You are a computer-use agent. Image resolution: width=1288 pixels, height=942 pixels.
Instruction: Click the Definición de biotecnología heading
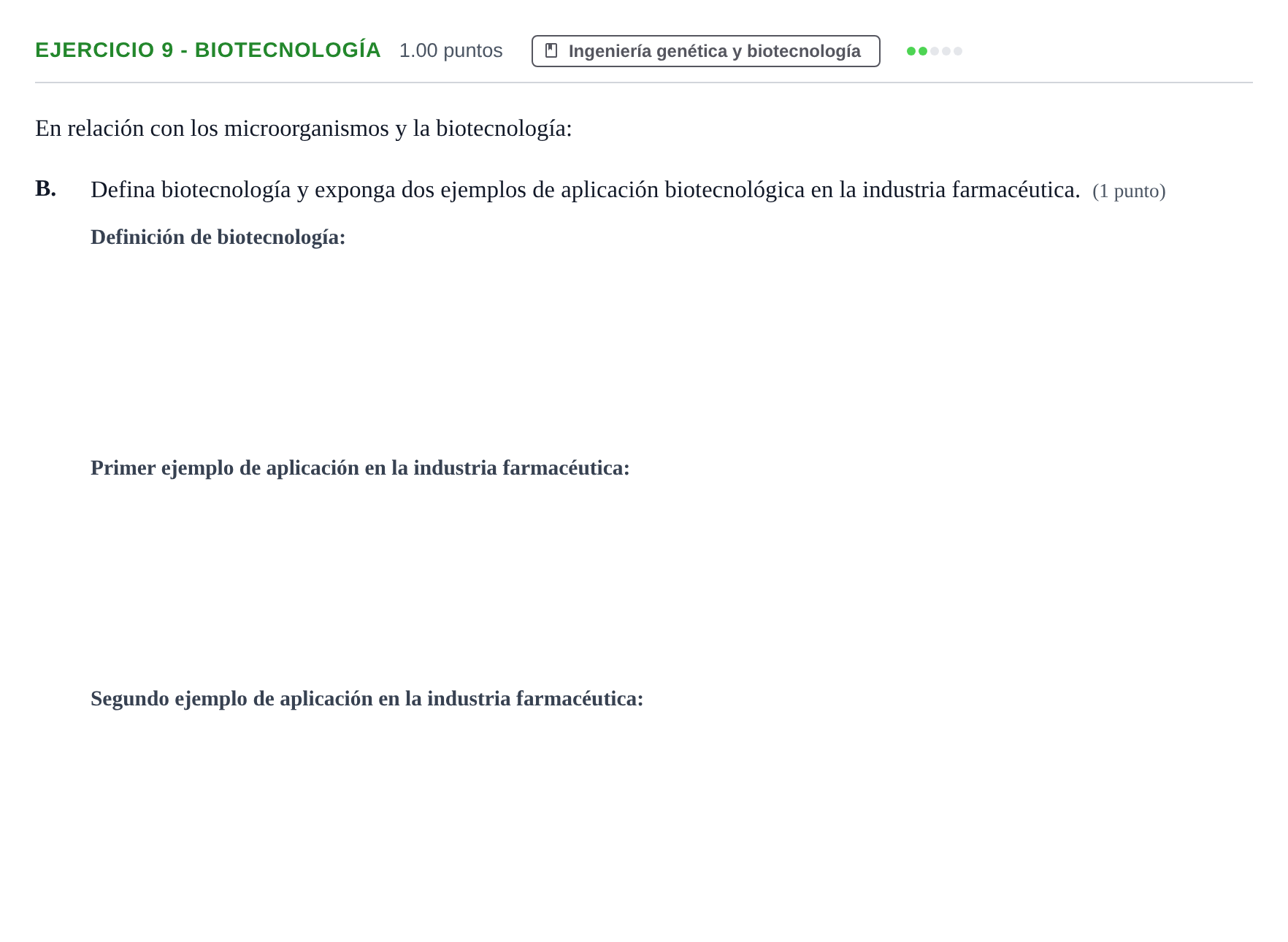218,237
